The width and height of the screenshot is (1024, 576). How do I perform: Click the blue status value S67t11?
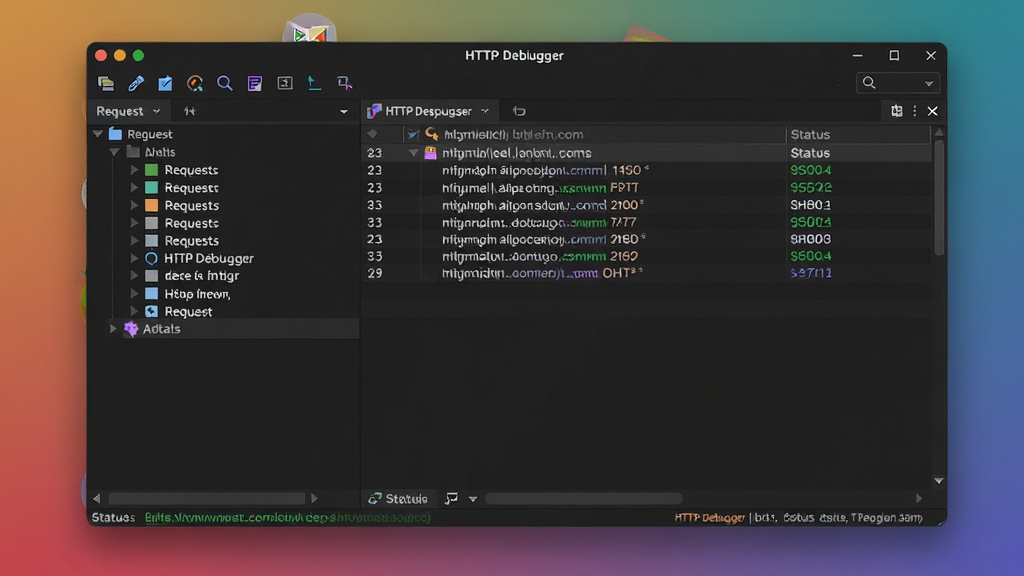[810, 273]
